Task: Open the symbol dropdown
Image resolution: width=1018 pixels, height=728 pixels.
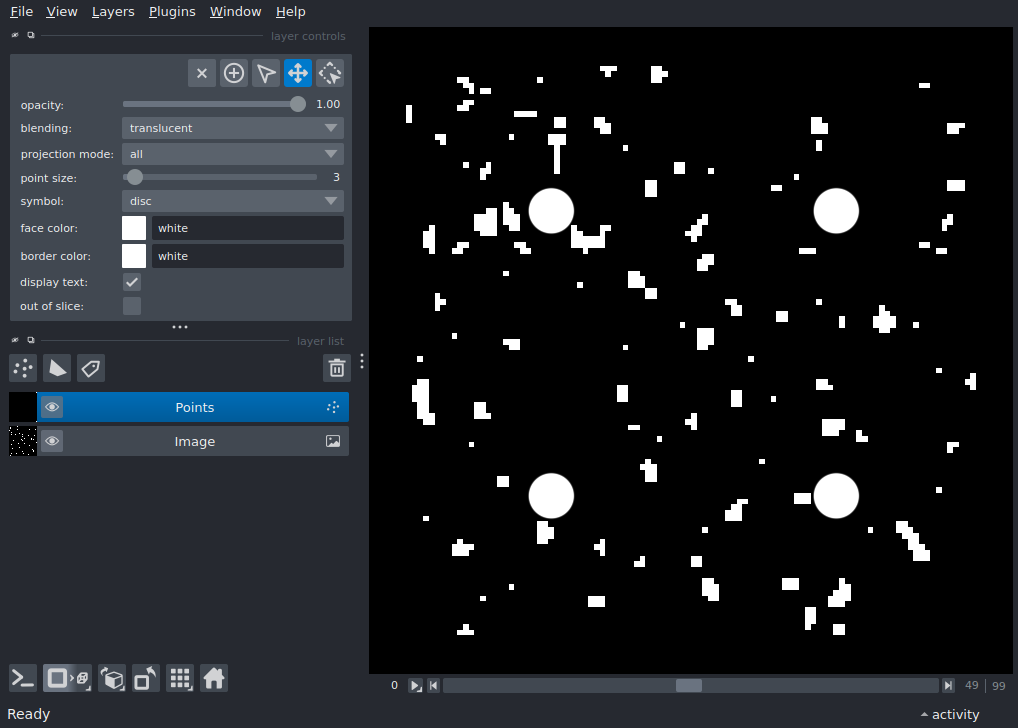Action: tap(232, 201)
